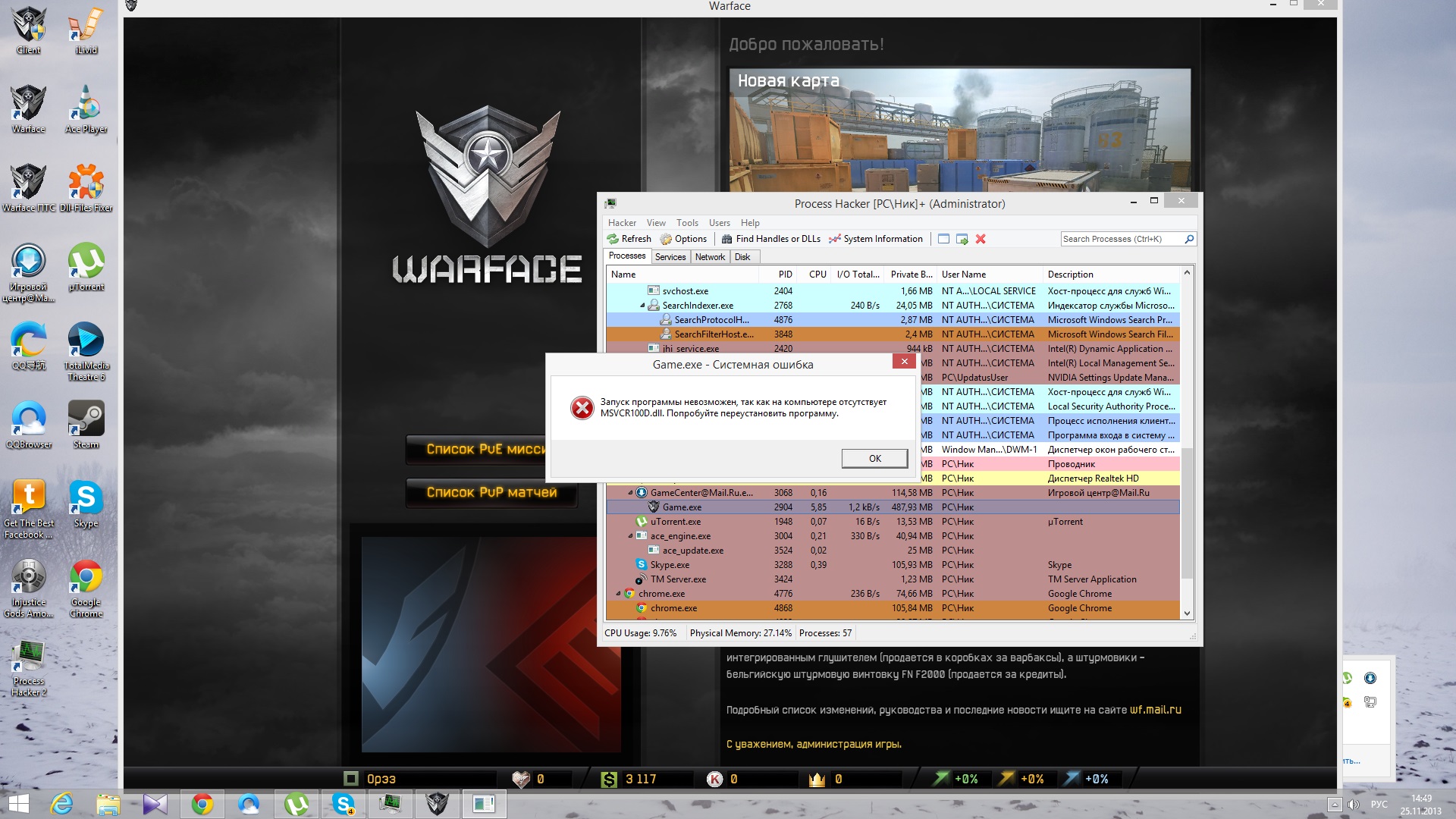The height and width of the screenshot is (819, 1456).
Task: Open Find Handles or DLLs
Action: pyautogui.click(x=770, y=239)
